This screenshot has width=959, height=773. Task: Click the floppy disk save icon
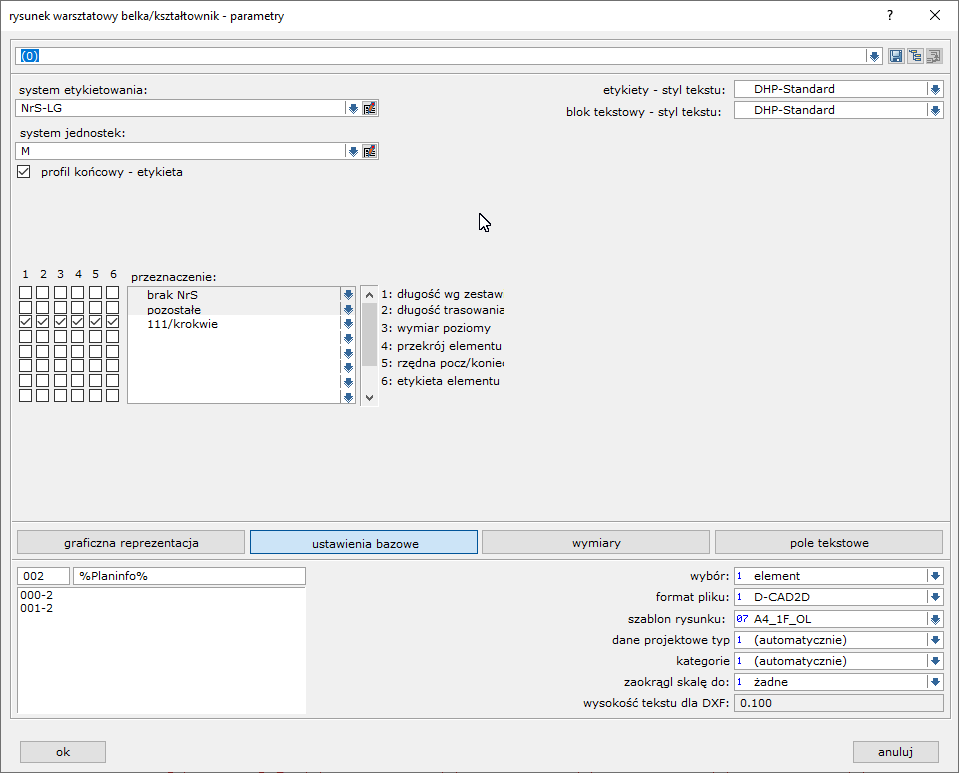click(896, 56)
